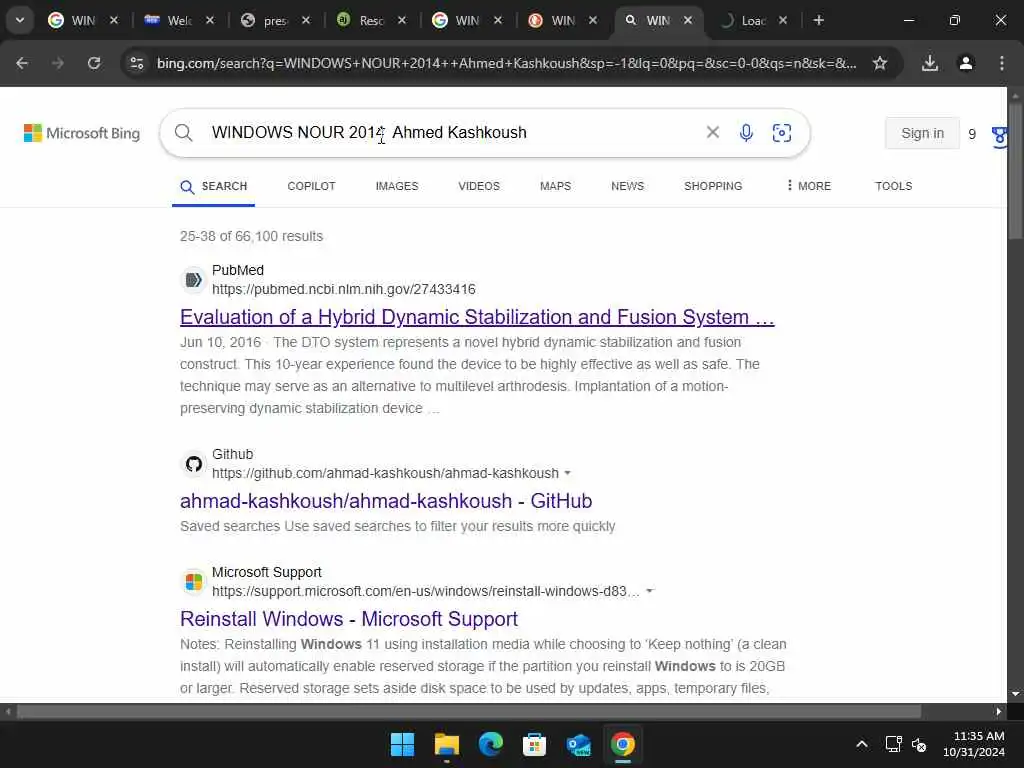Bookmark this page with the star
The image size is (1024, 768).
point(880,63)
